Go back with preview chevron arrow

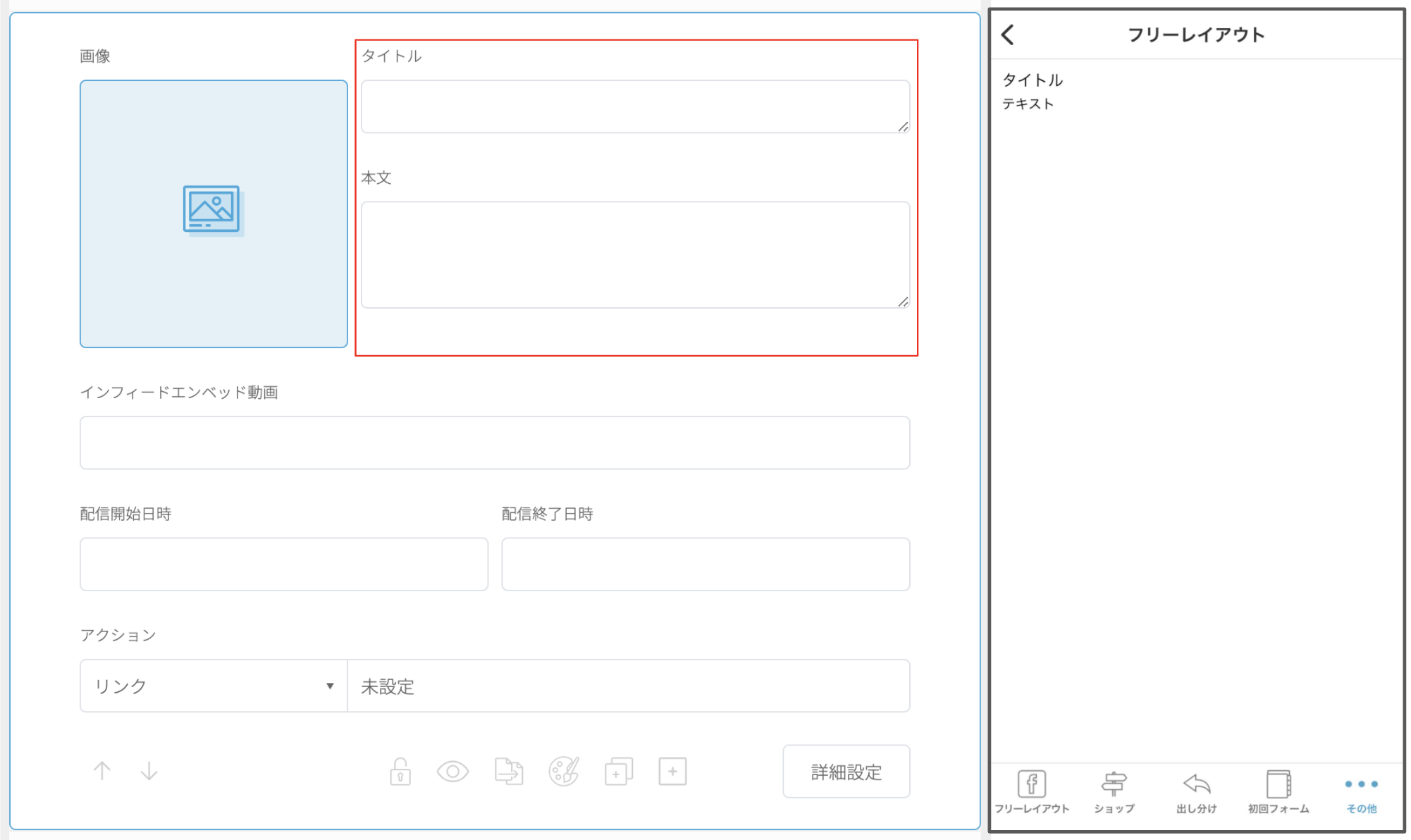pos(1008,35)
